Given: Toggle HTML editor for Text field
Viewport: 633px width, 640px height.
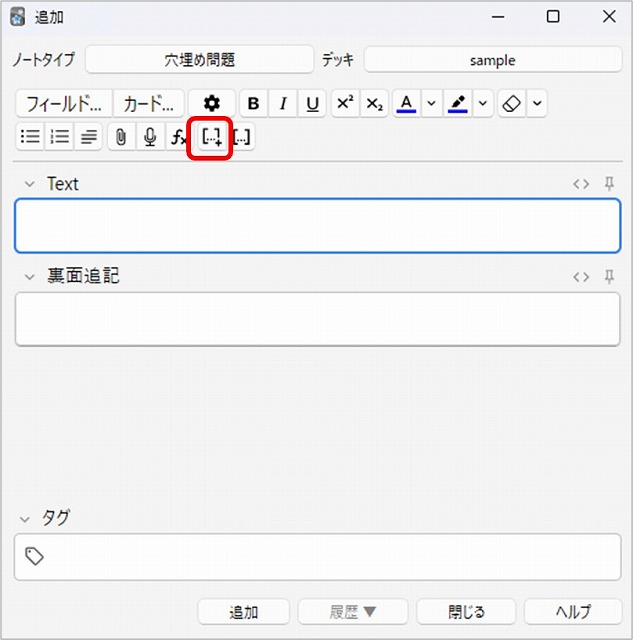Looking at the screenshot, I should coord(581,184).
